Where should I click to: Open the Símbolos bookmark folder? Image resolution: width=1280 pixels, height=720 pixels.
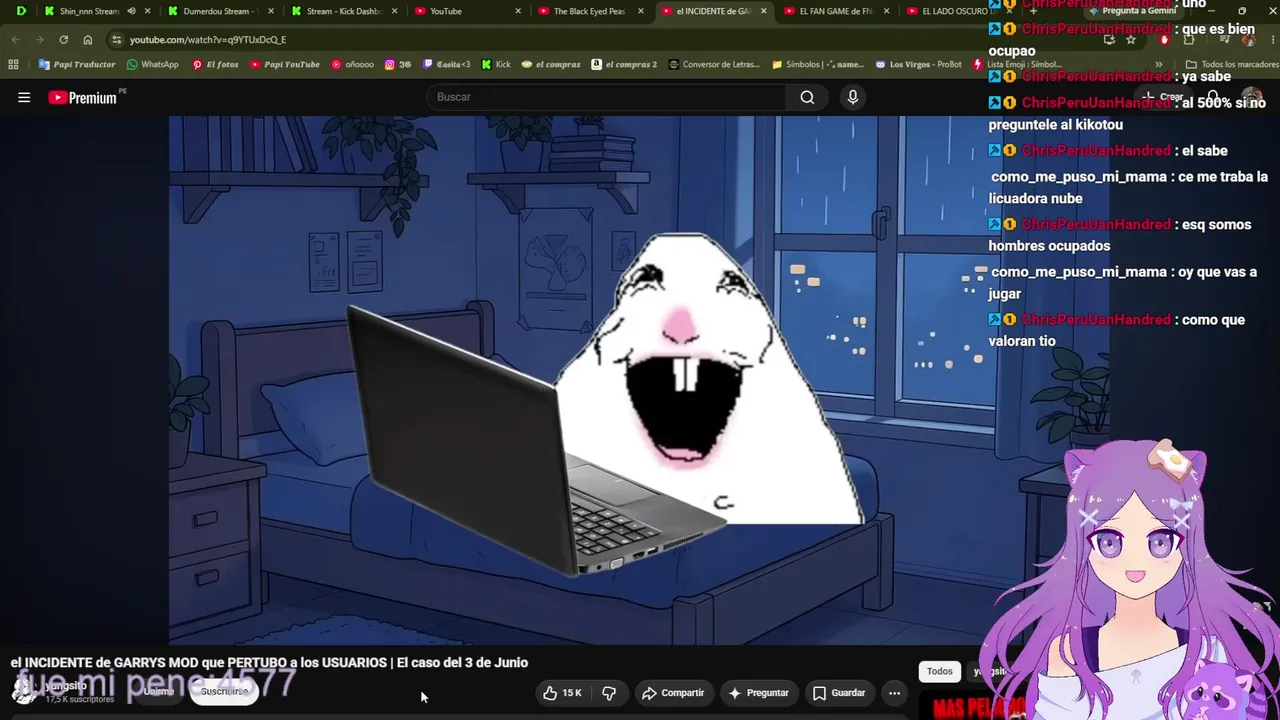coord(818,64)
